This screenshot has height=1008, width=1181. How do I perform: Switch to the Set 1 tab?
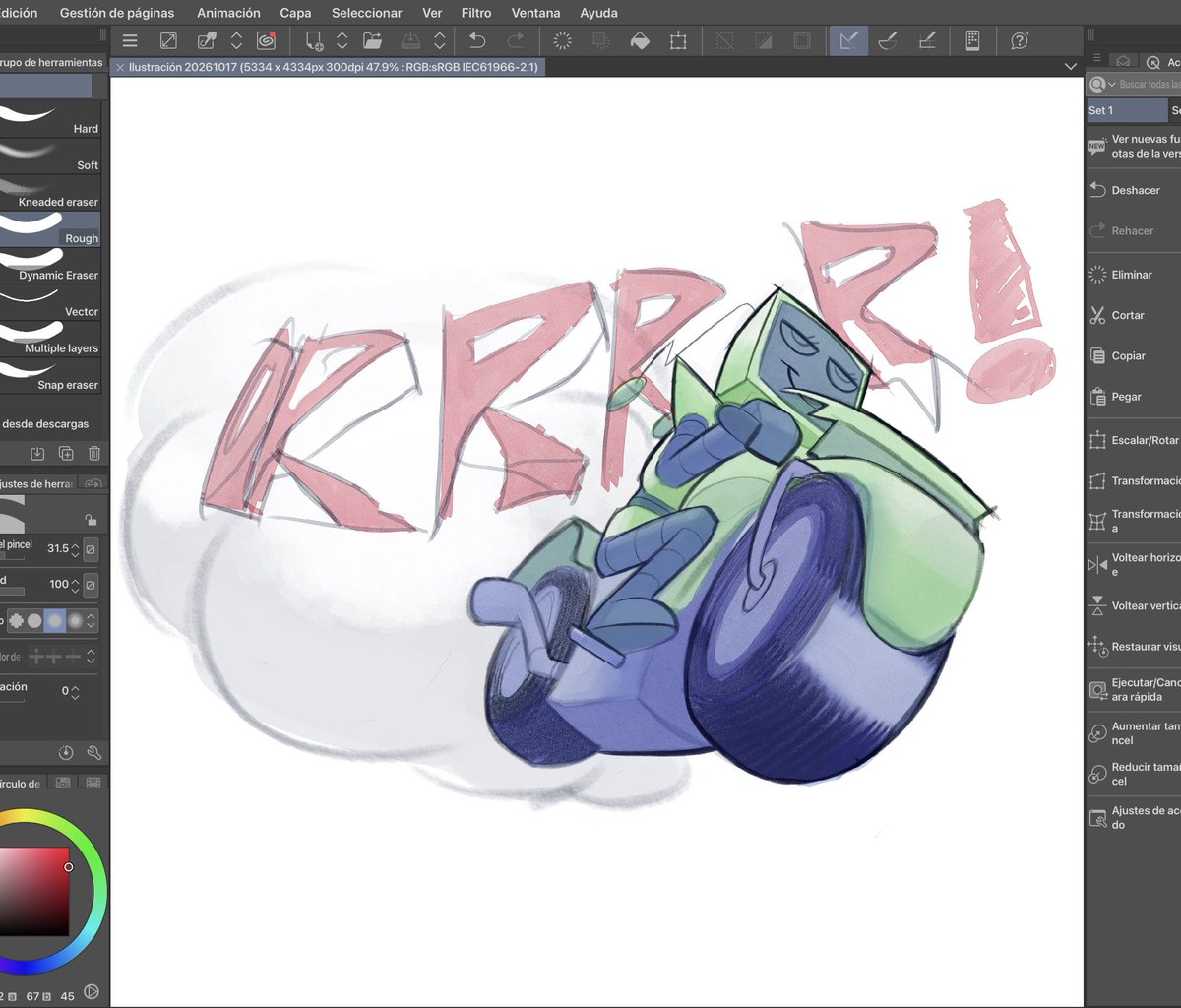[1126, 110]
